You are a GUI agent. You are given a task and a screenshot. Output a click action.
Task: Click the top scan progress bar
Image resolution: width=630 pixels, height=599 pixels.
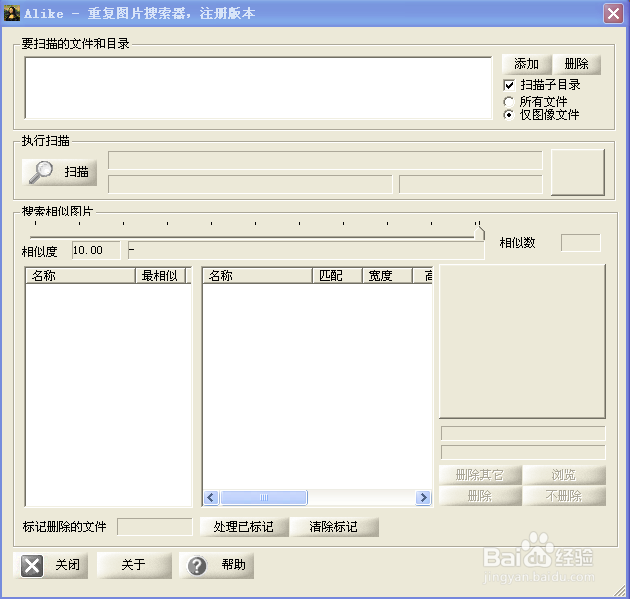pos(325,160)
